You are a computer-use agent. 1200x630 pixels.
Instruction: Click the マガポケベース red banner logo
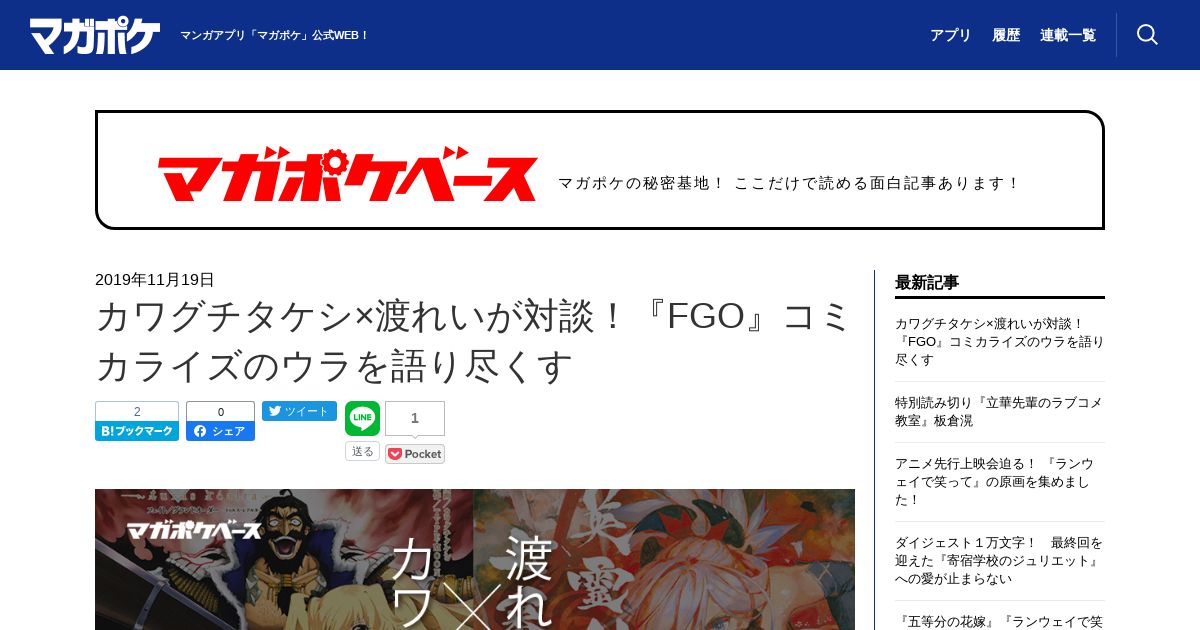tap(347, 174)
